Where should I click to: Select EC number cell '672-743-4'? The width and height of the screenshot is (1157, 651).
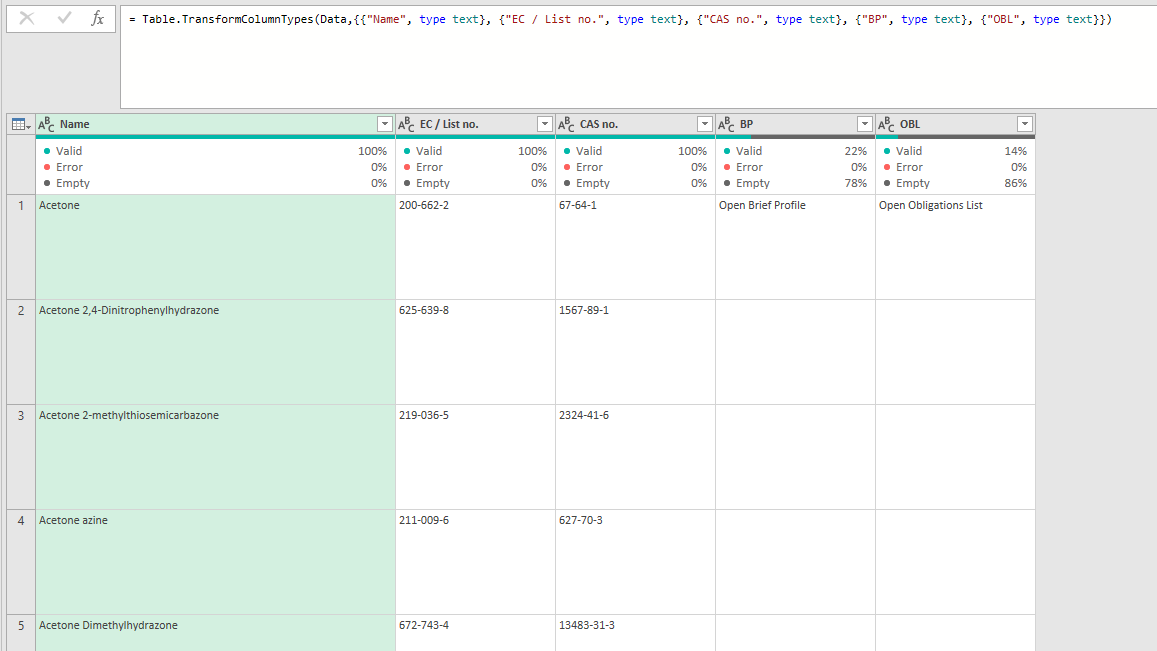coord(475,633)
